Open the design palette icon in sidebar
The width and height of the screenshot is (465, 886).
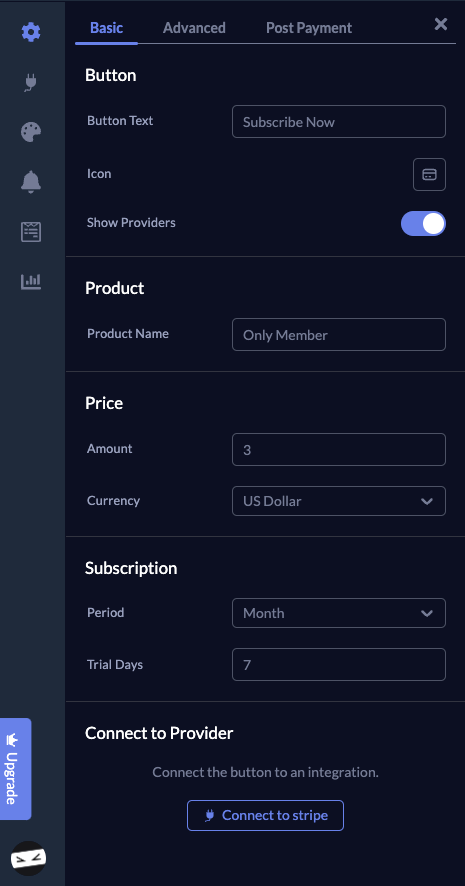tap(31, 132)
